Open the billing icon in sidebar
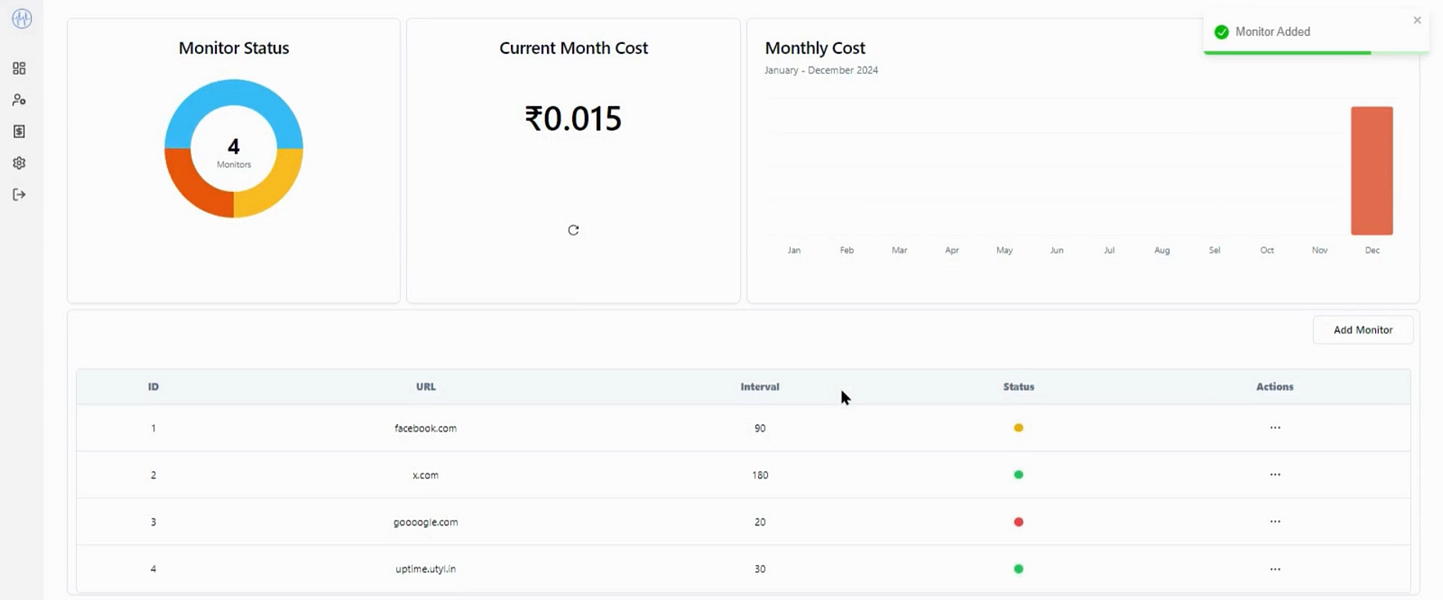1443x600 pixels. (19, 132)
